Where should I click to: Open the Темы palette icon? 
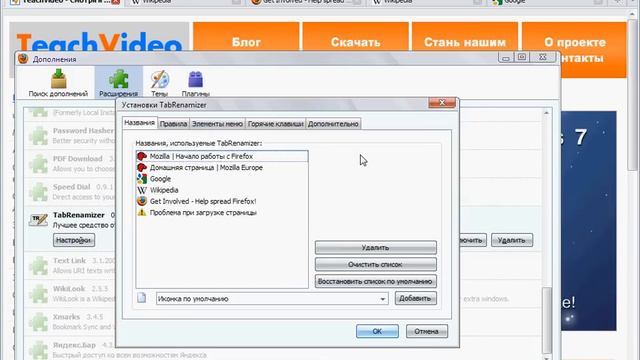coord(160,79)
